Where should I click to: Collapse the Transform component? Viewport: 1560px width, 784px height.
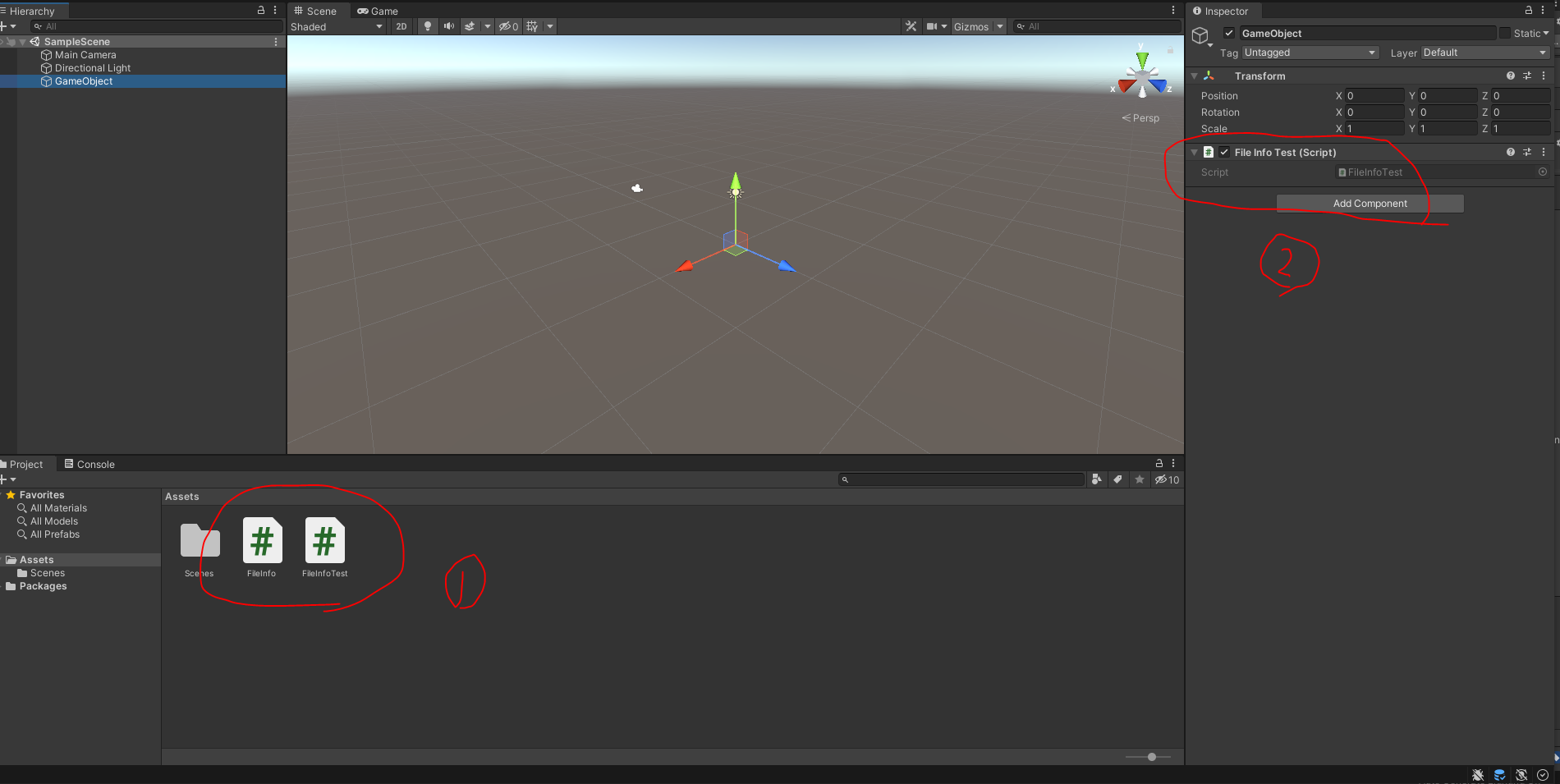pyautogui.click(x=1195, y=76)
